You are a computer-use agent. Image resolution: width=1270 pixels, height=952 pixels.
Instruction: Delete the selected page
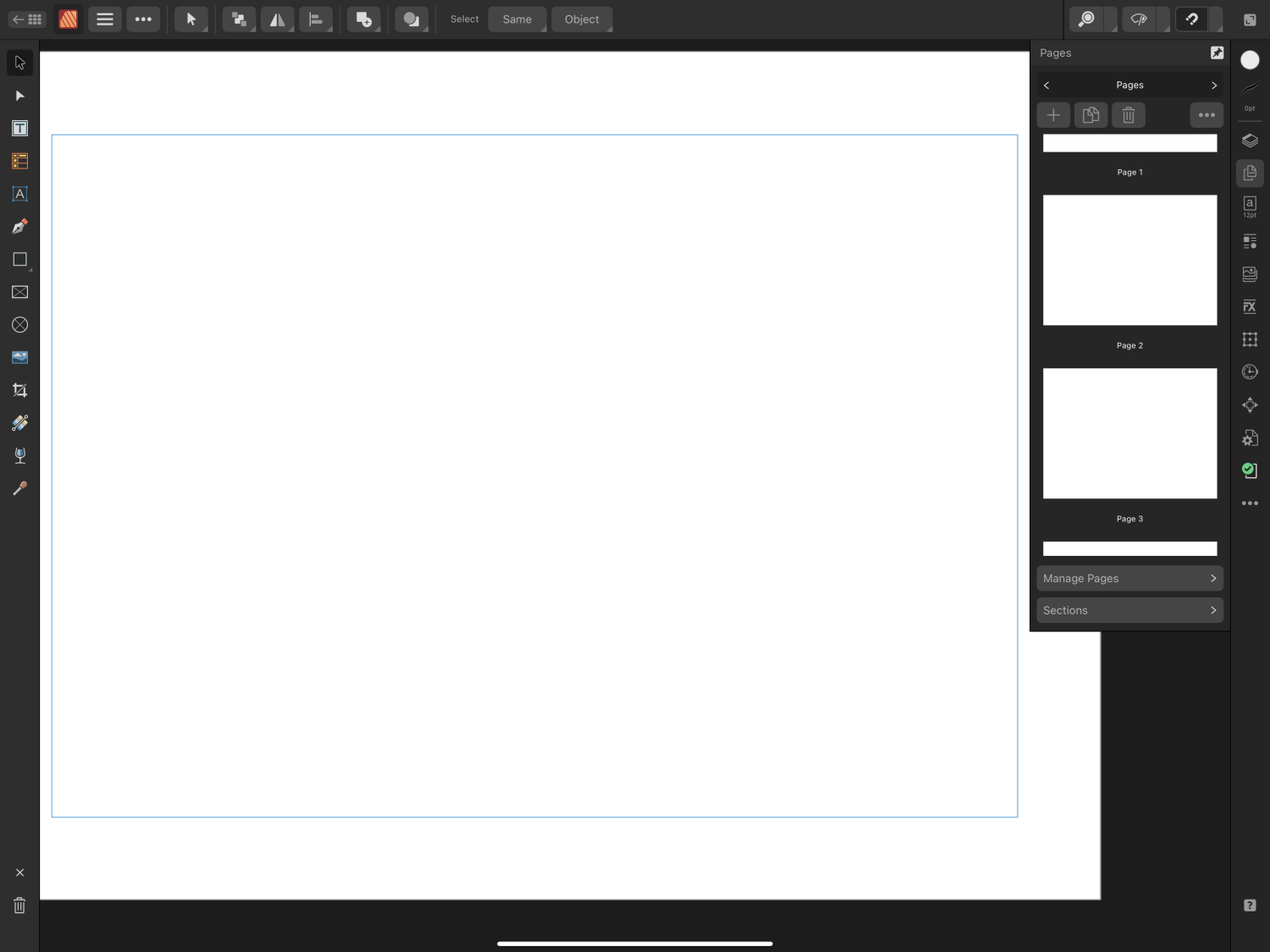click(x=1128, y=114)
